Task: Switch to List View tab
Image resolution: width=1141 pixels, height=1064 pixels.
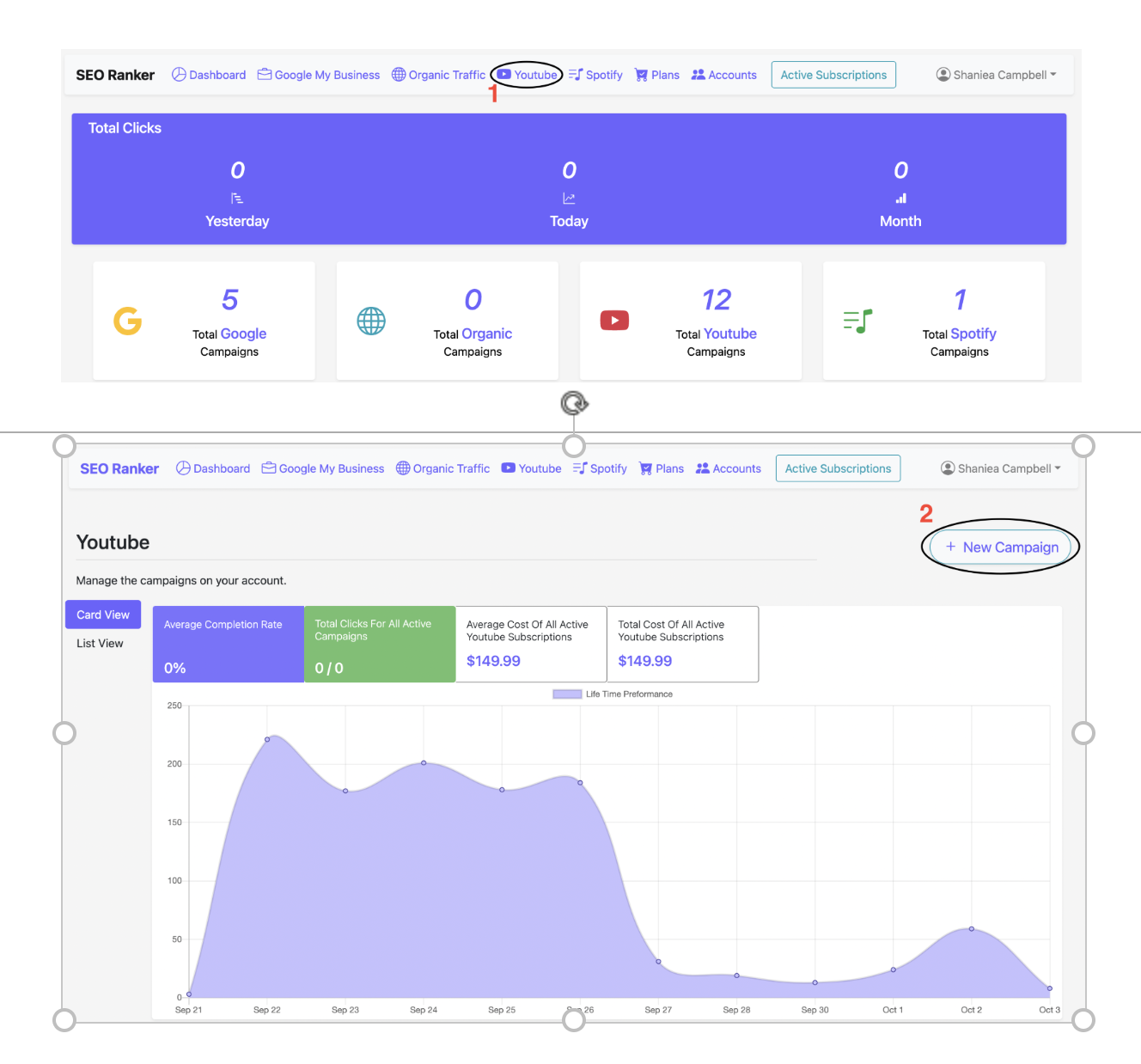Action: coord(100,643)
